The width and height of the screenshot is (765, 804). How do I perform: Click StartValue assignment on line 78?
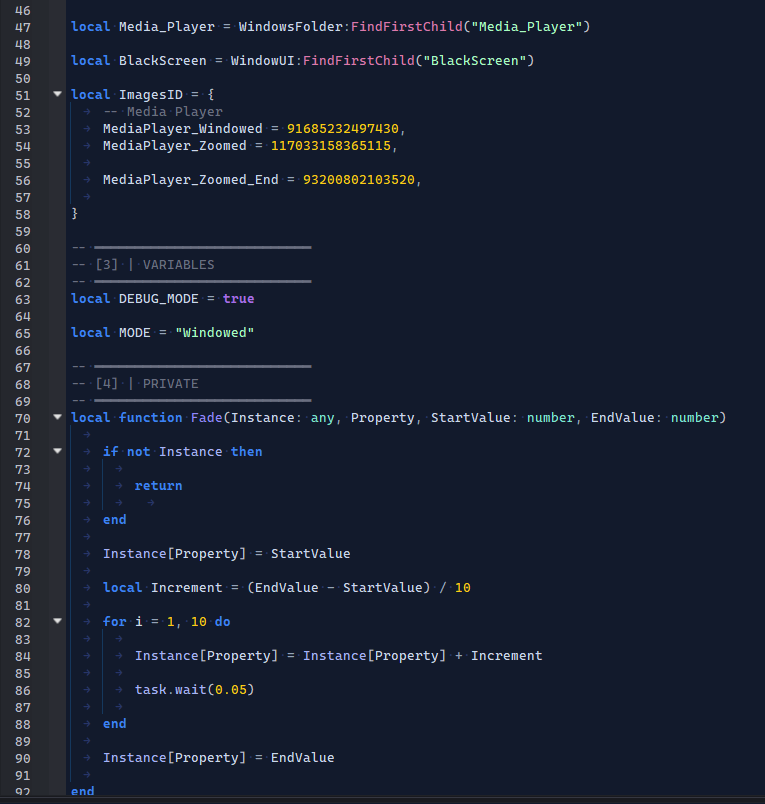pos(310,553)
